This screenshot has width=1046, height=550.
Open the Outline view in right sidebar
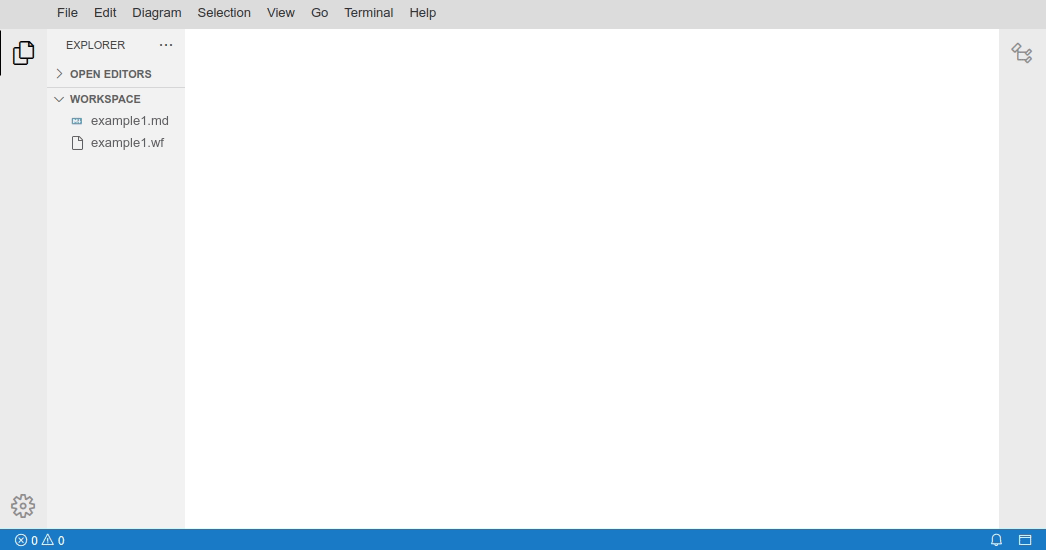point(1021,53)
